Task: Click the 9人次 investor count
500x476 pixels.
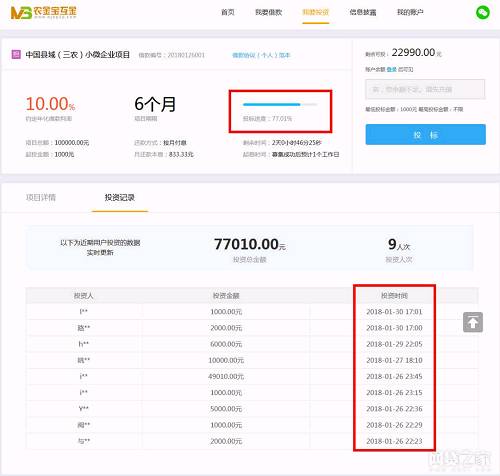Action: 399,245
